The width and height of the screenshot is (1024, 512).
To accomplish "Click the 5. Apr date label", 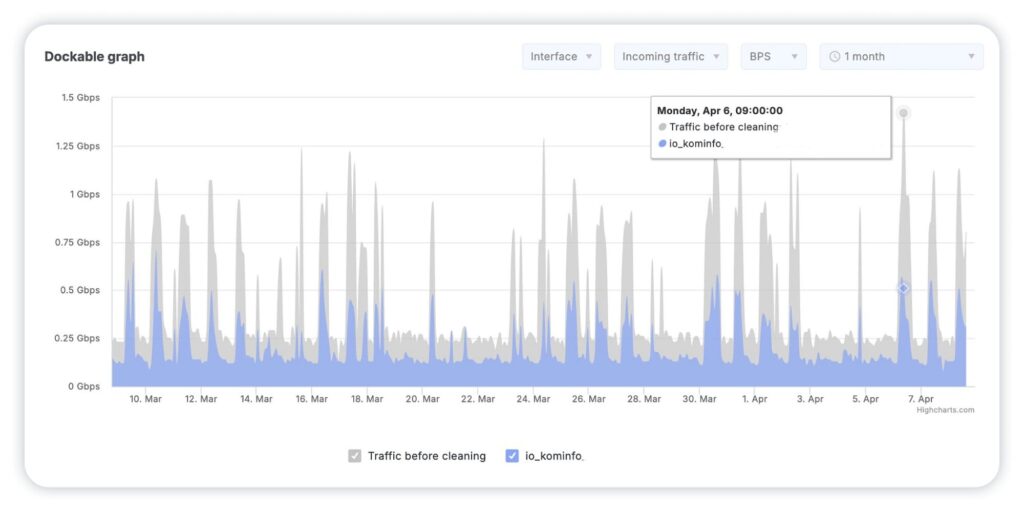I will click(866, 399).
